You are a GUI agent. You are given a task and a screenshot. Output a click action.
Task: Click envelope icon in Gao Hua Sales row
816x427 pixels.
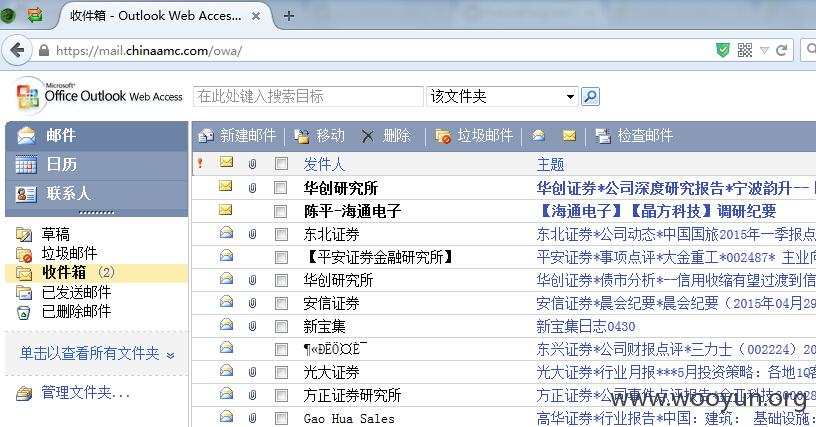(x=226, y=416)
